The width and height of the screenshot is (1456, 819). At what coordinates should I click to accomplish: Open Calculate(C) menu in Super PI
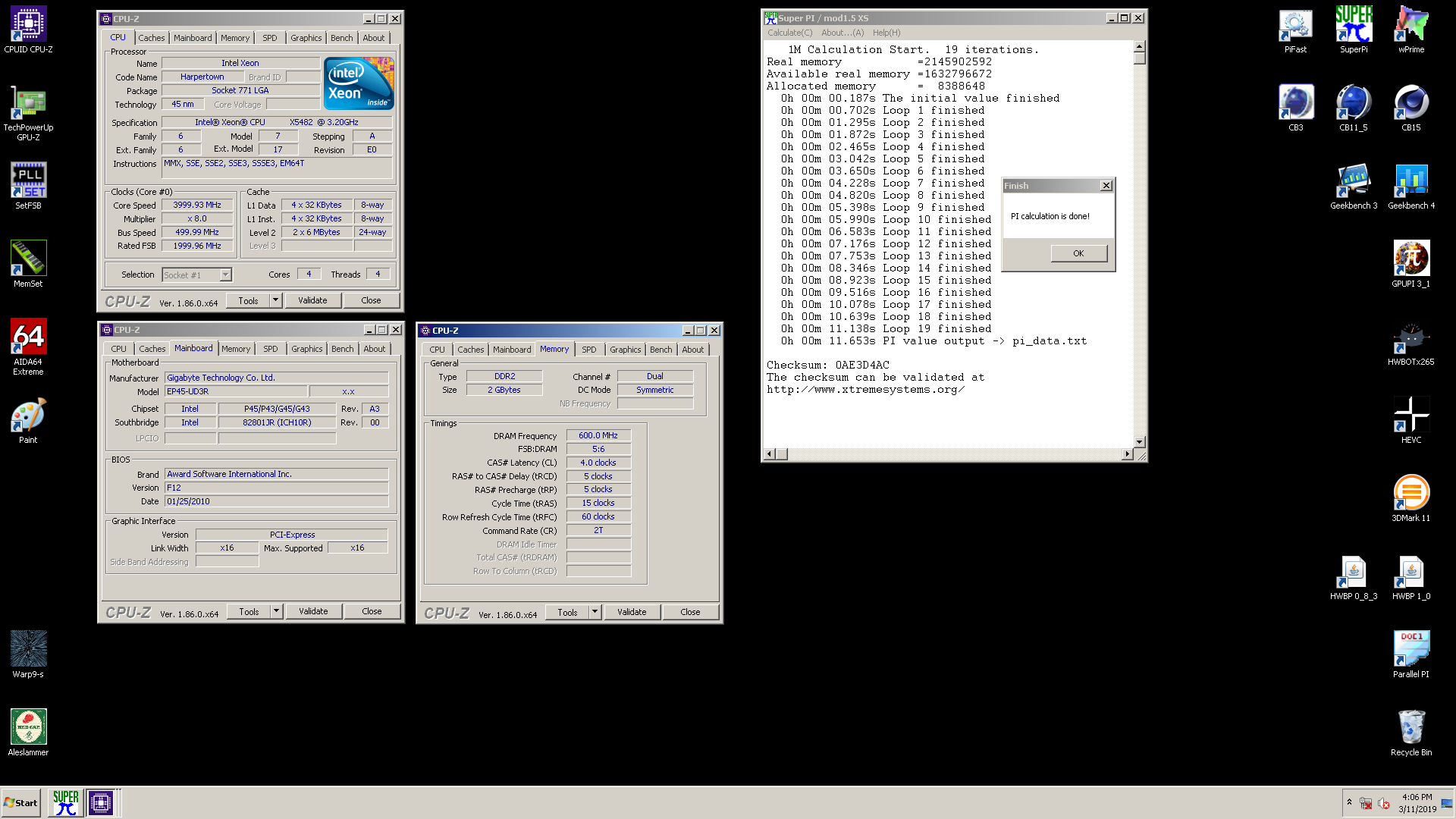789,33
